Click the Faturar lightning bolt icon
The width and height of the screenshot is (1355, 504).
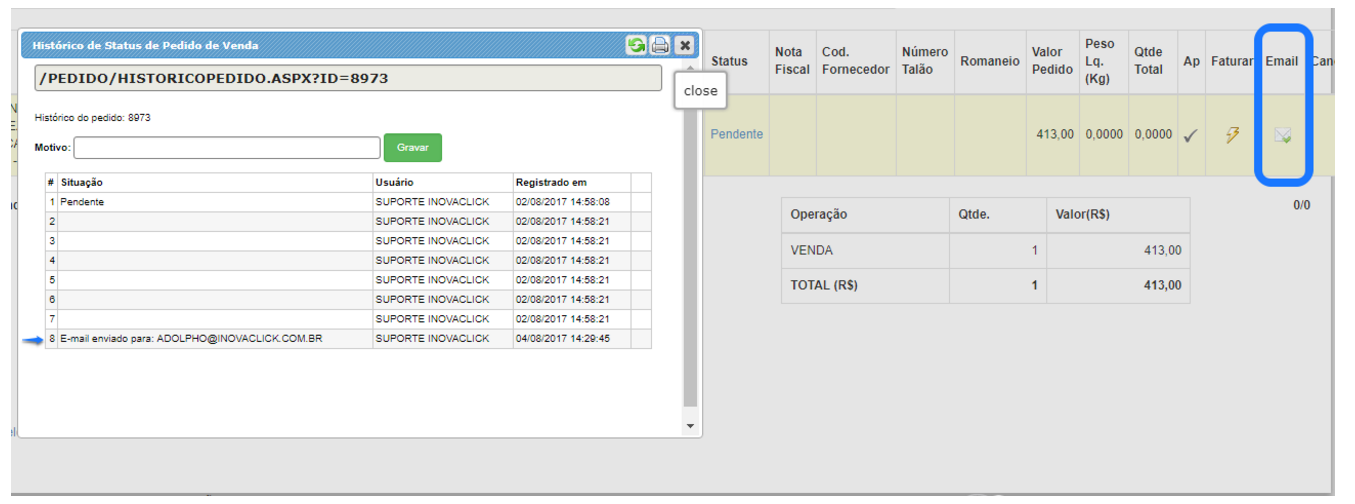[1233, 135]
